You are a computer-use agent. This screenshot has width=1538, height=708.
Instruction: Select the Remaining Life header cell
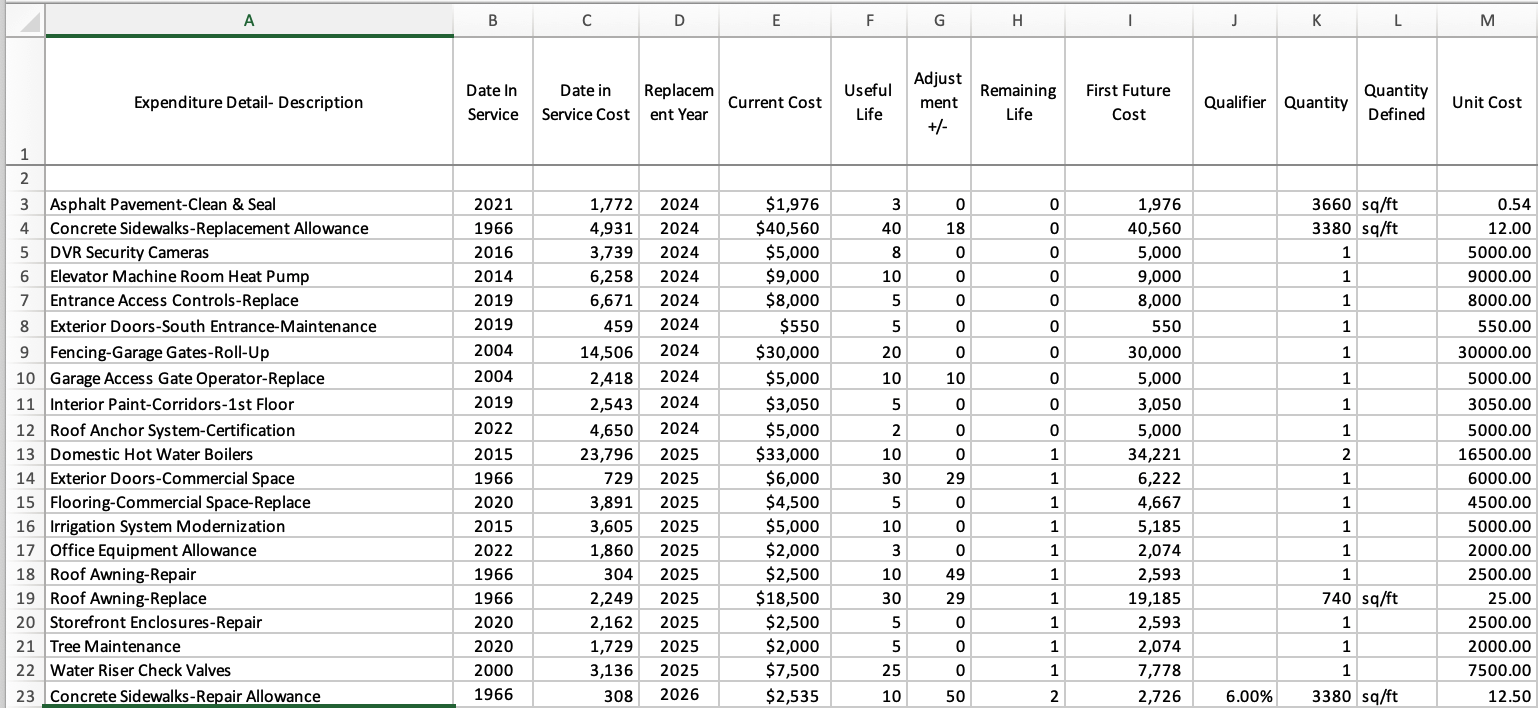(1018, 102)
